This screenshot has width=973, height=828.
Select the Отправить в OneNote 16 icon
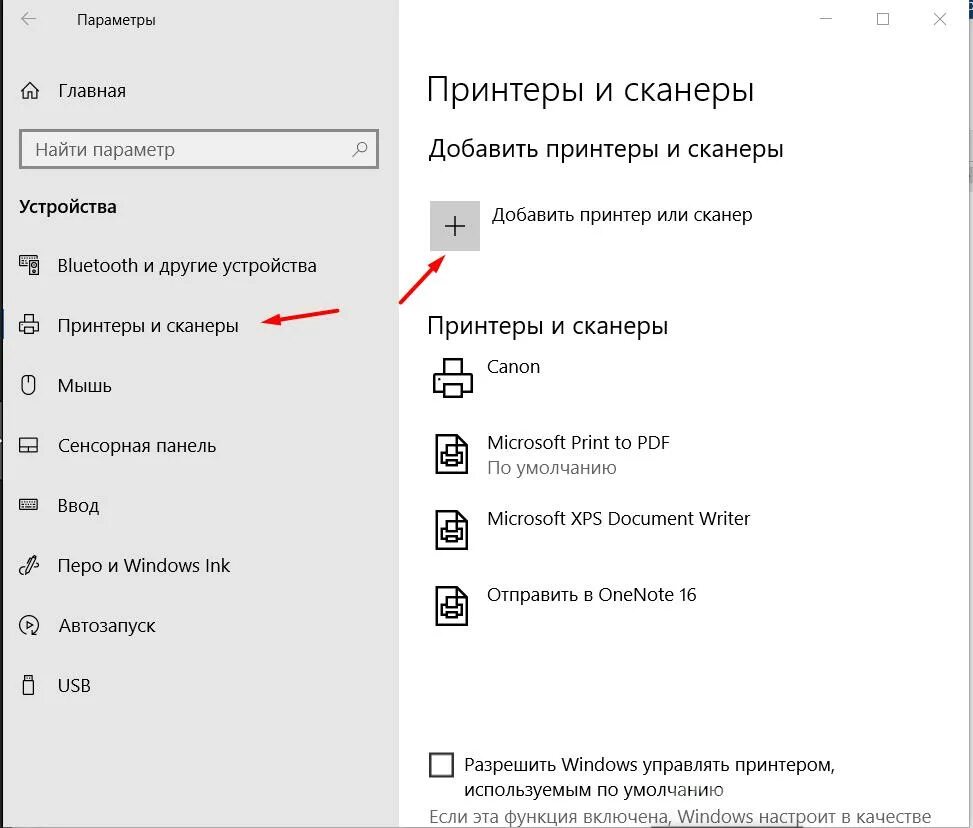(451, 606)
